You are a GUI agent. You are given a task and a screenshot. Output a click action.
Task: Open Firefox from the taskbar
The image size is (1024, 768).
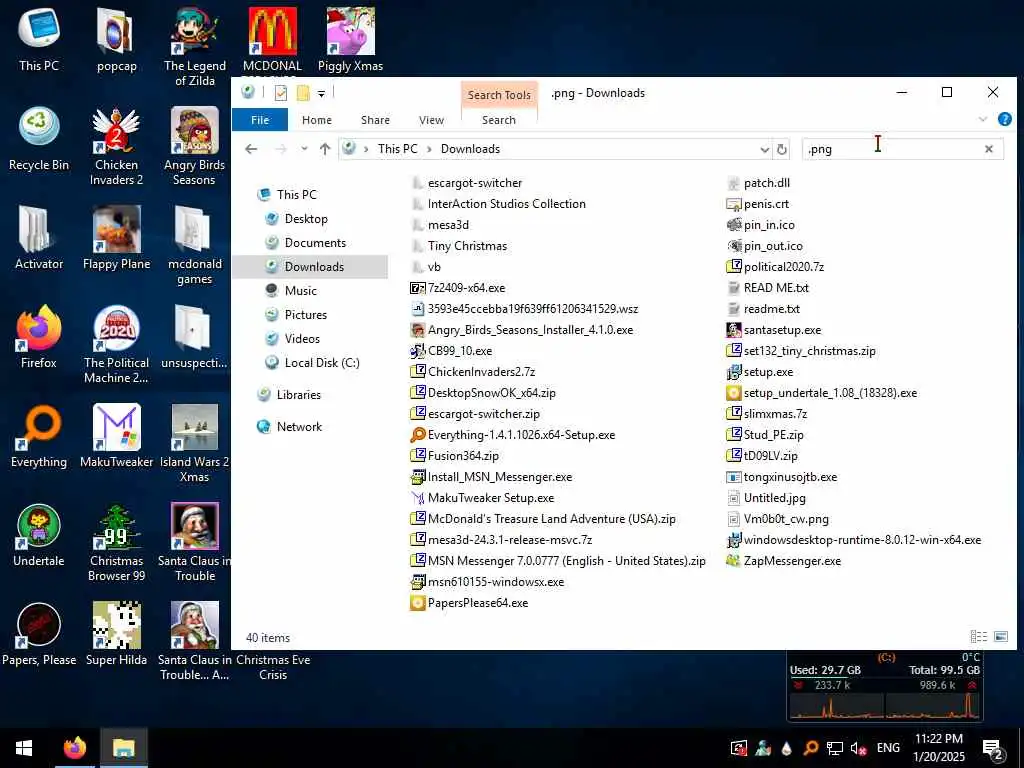point(74,748)
